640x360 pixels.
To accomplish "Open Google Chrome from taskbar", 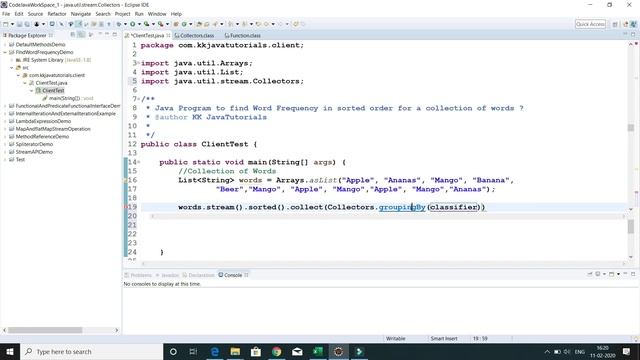I will click(x=276, y=351).
